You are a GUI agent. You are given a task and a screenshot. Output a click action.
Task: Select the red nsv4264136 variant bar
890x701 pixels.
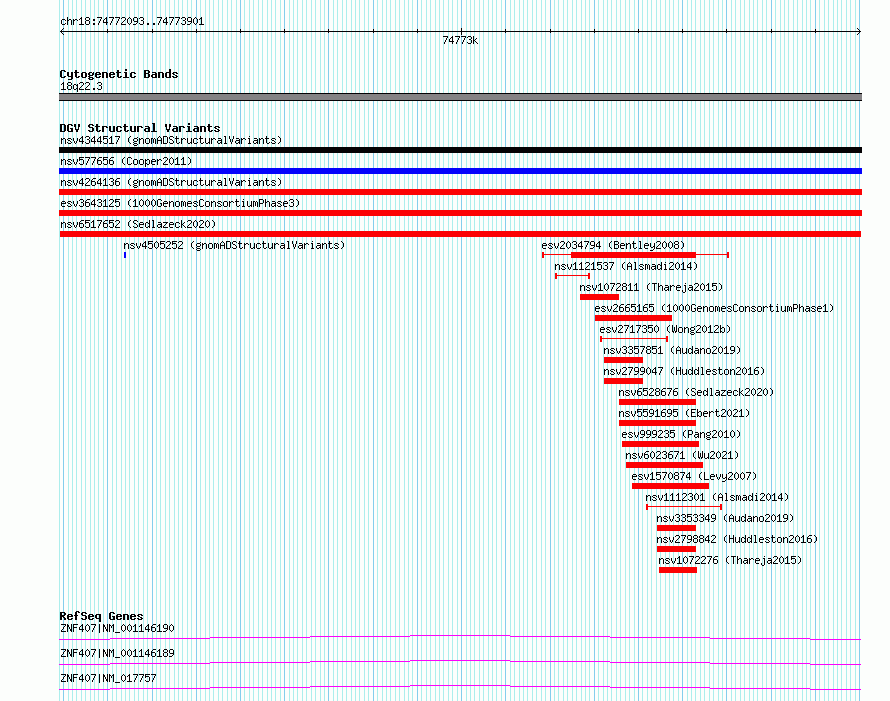tap(460, 192)
